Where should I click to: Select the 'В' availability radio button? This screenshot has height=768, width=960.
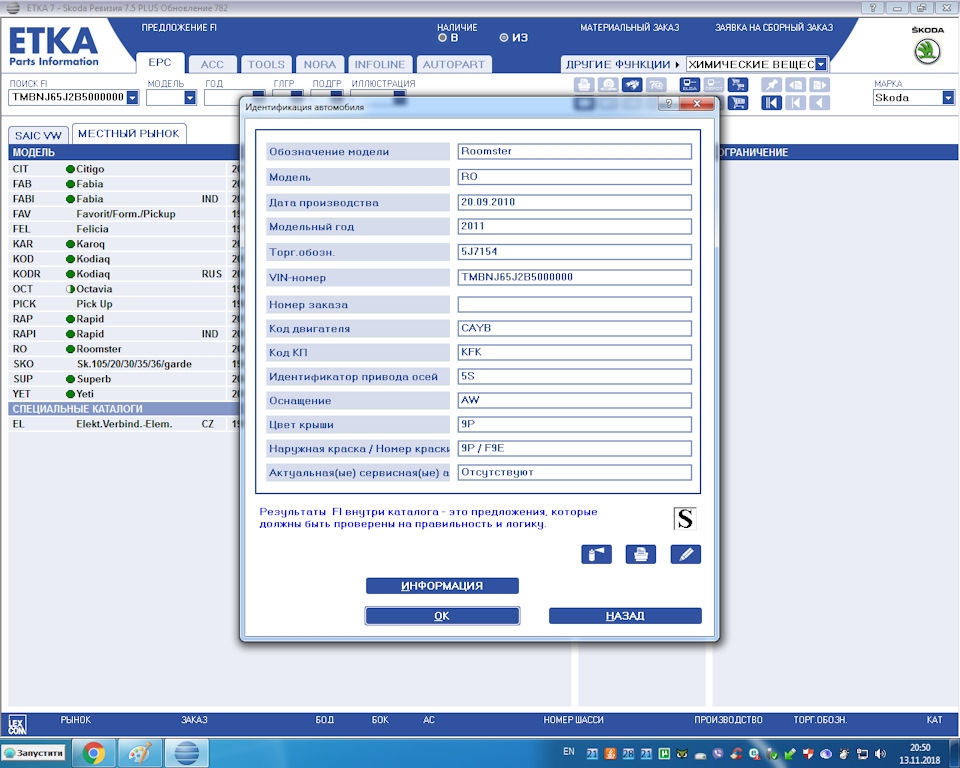442,38
